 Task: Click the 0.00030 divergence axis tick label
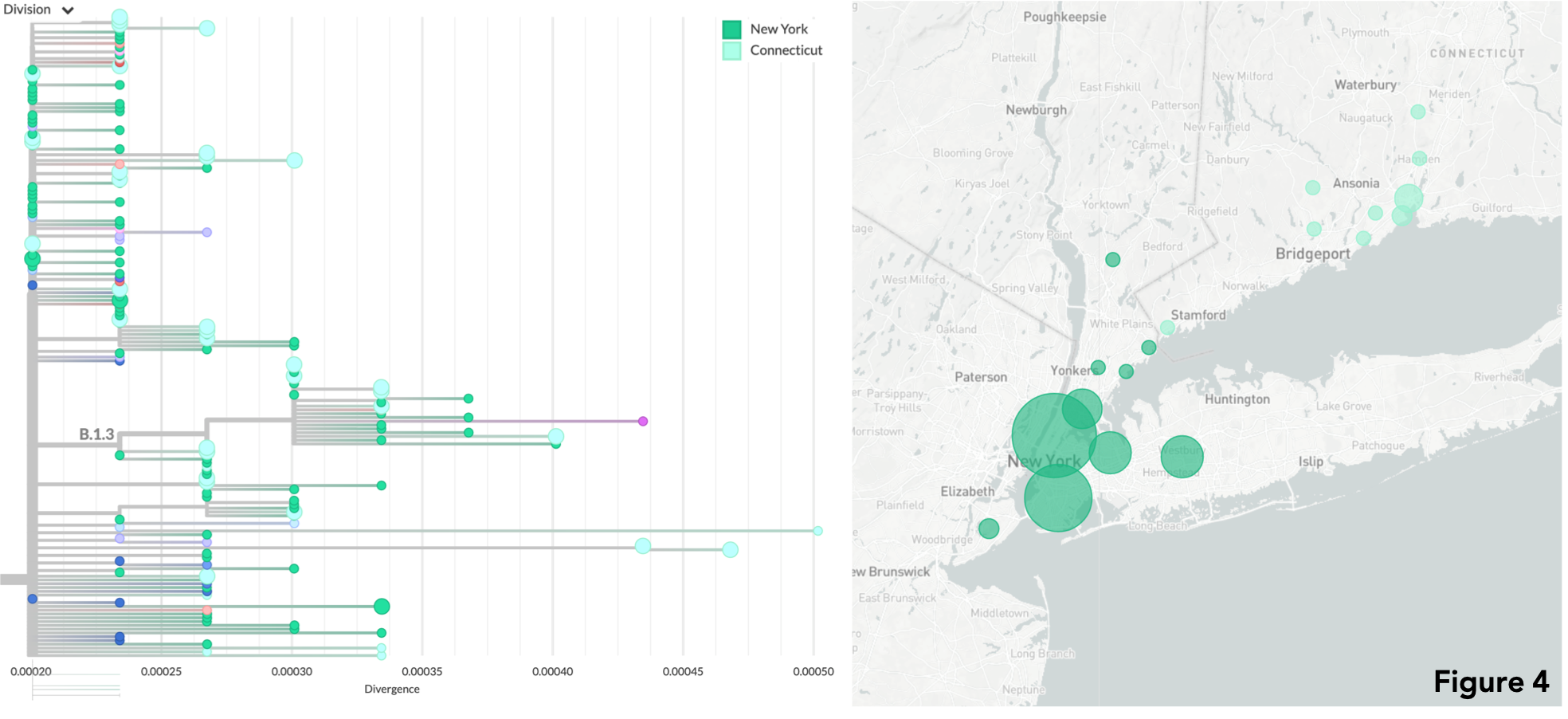pyautogui.click(x=292, y=672)
